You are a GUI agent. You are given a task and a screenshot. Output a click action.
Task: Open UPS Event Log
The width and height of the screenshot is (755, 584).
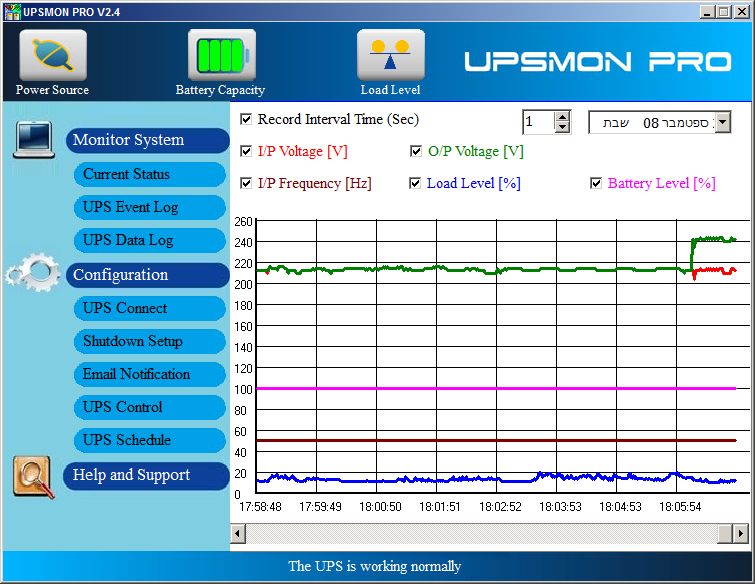tap(149, 208)
